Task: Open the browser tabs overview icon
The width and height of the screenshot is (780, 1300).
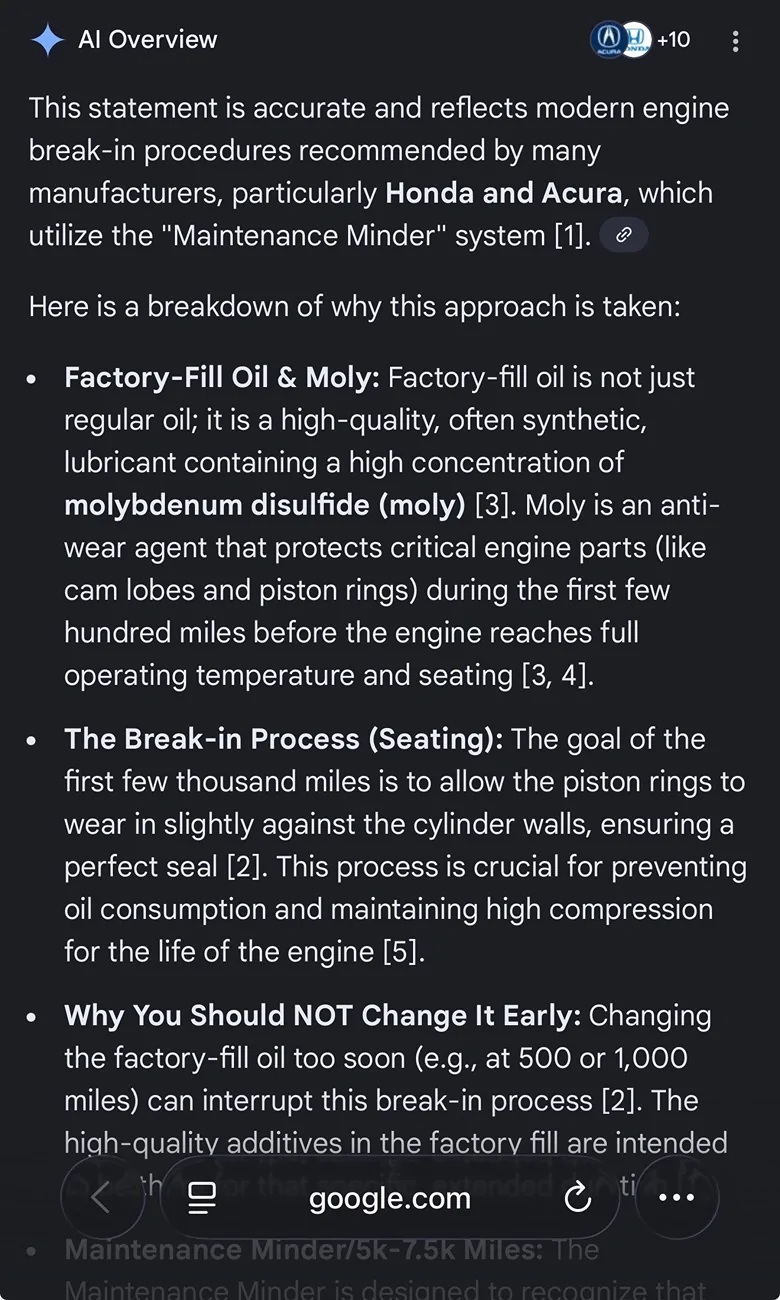Action: point(203,1198)
